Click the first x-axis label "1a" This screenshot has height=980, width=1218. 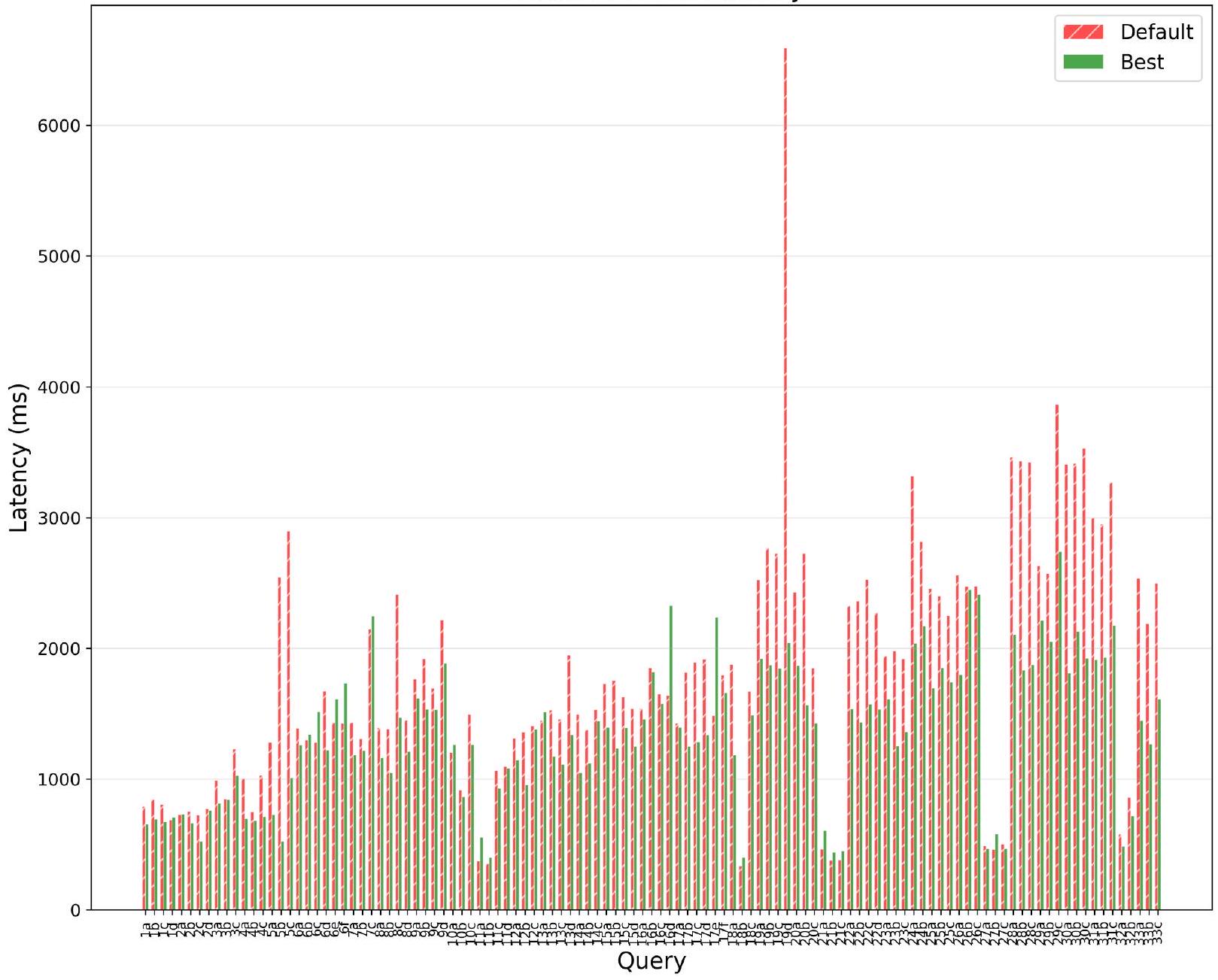point(144,927)
